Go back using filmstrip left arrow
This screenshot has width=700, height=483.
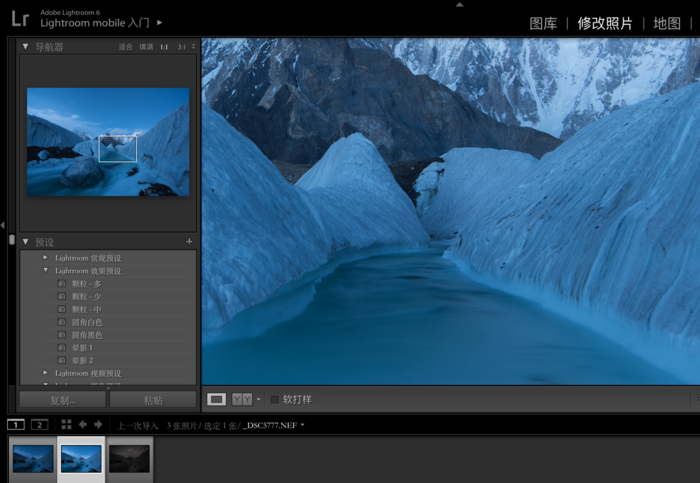(83, 425)
